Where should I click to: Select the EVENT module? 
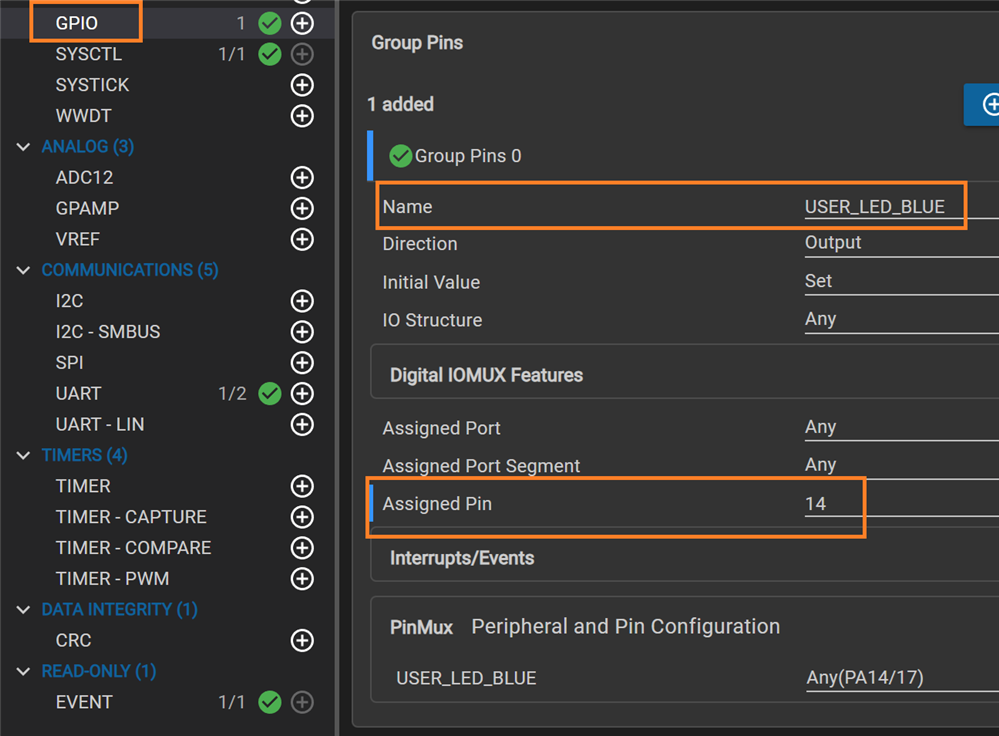84,702
